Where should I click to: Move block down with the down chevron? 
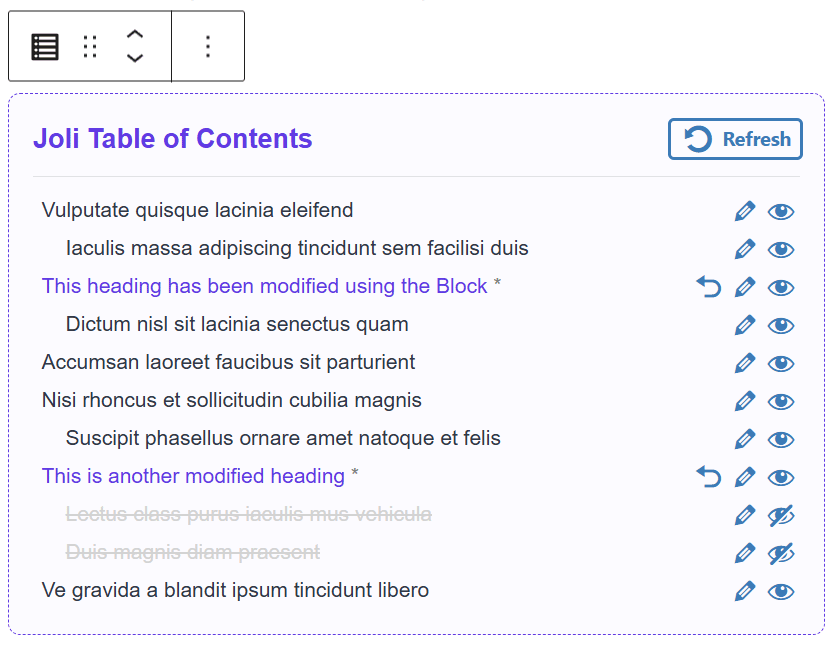pos(135,58)
